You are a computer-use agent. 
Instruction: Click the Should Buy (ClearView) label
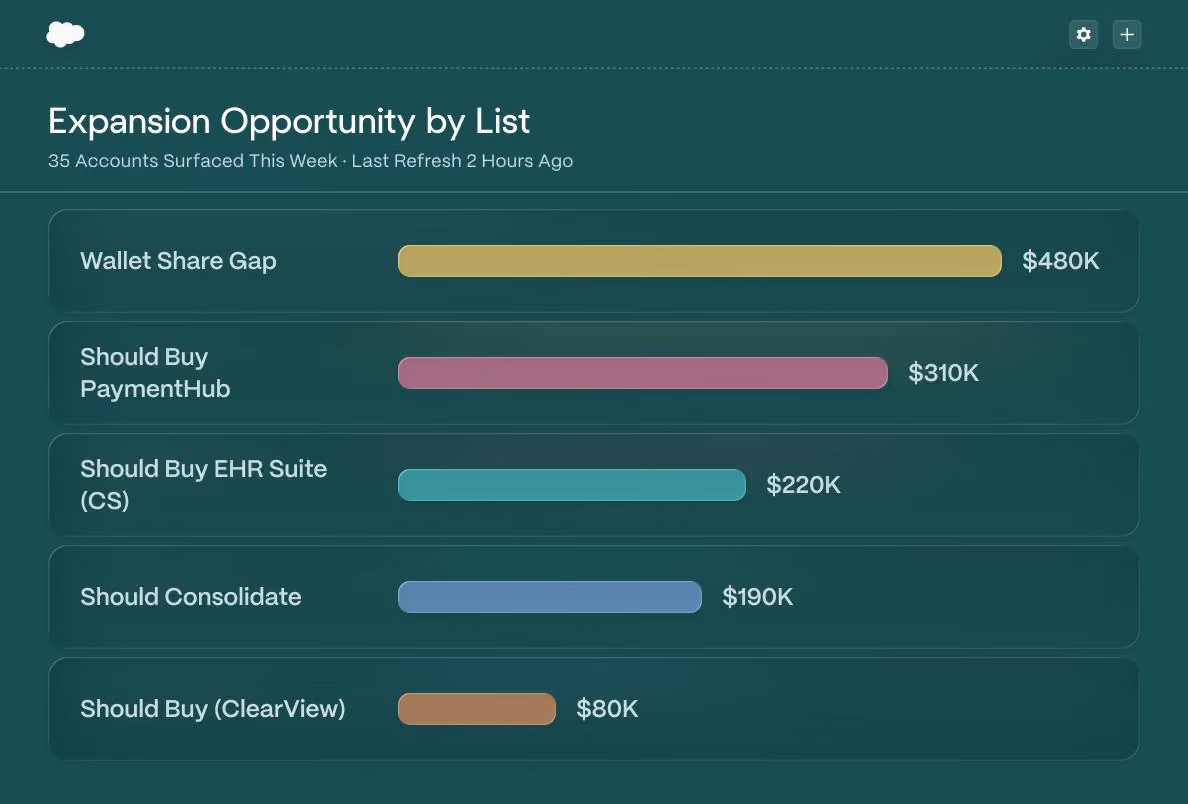(213, 709)
